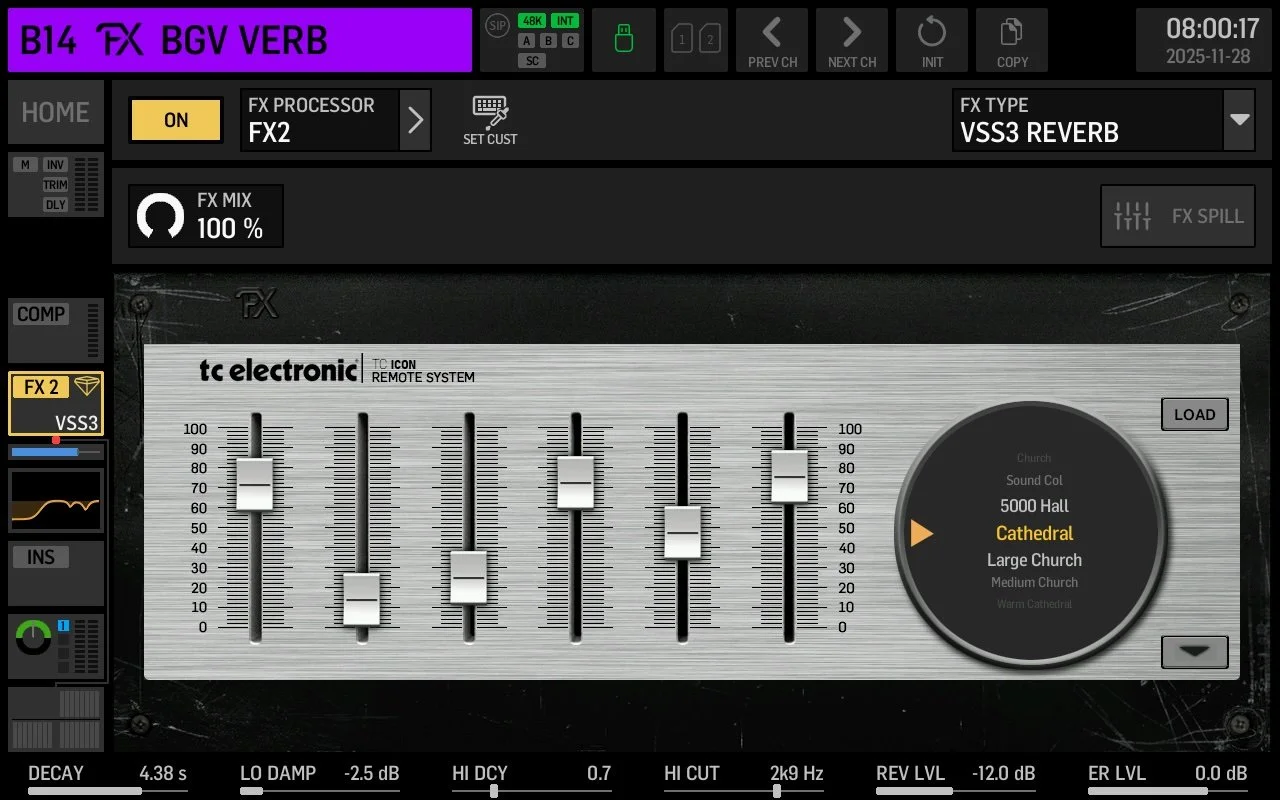Click the LOAD preset button
Screen dimensions: 1280x800
click(x=1194, y=414)
